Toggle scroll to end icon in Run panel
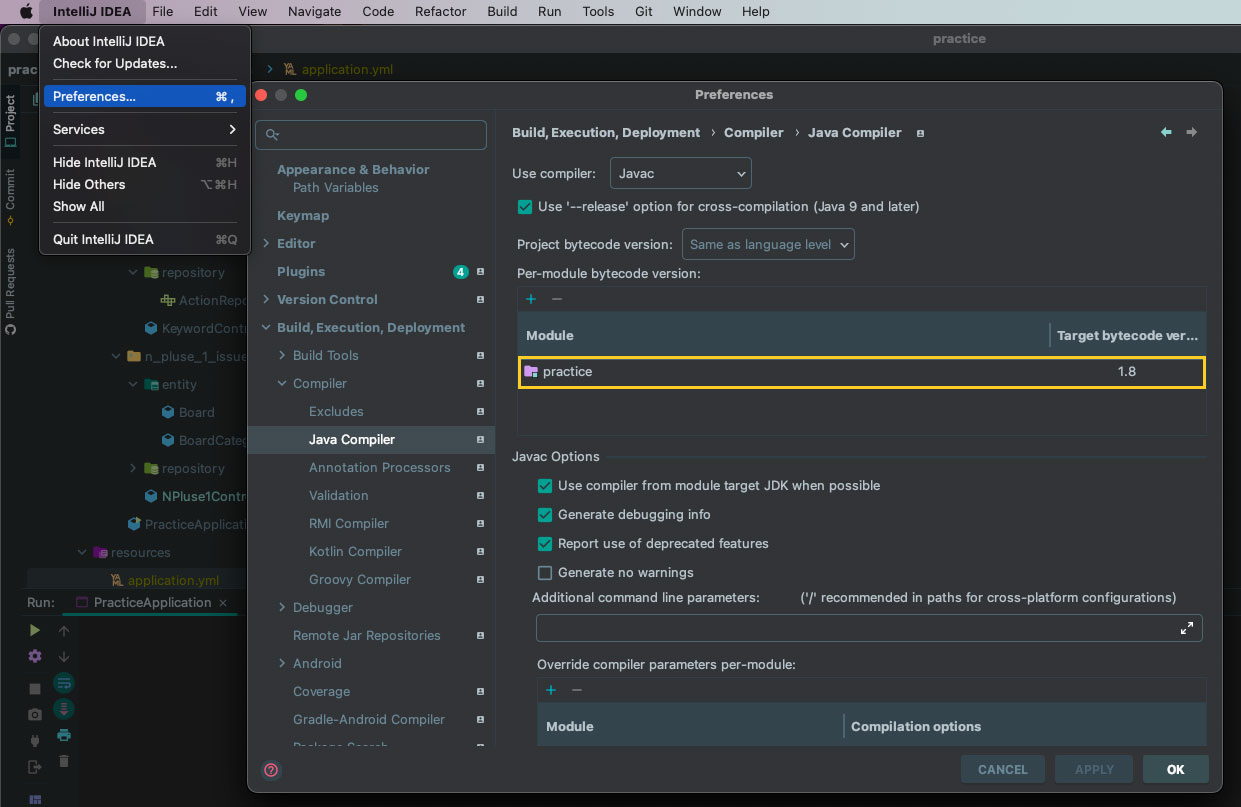Viewport: 1241px width, 807px height. click(64, 709)
